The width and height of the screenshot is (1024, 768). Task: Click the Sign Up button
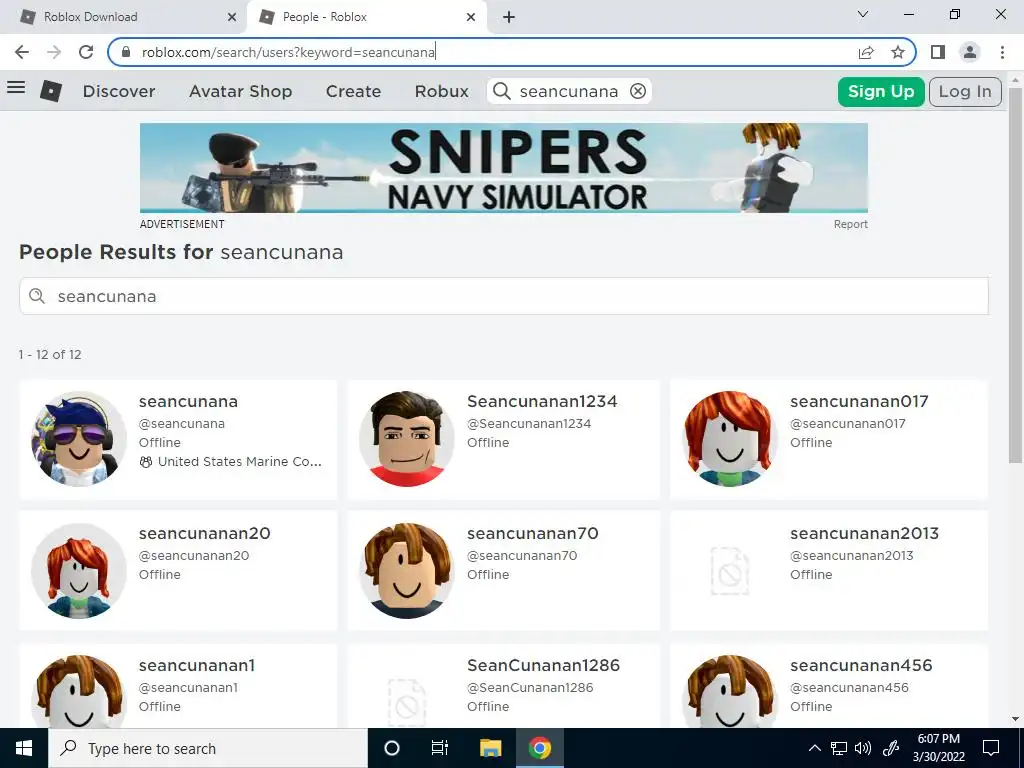[x=881, y=91]
